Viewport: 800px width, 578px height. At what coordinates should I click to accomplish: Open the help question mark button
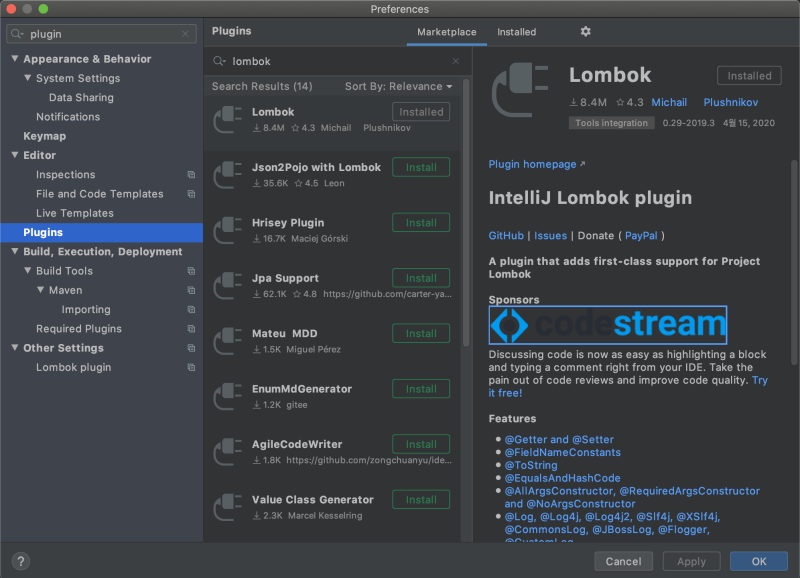click(20, 561)
